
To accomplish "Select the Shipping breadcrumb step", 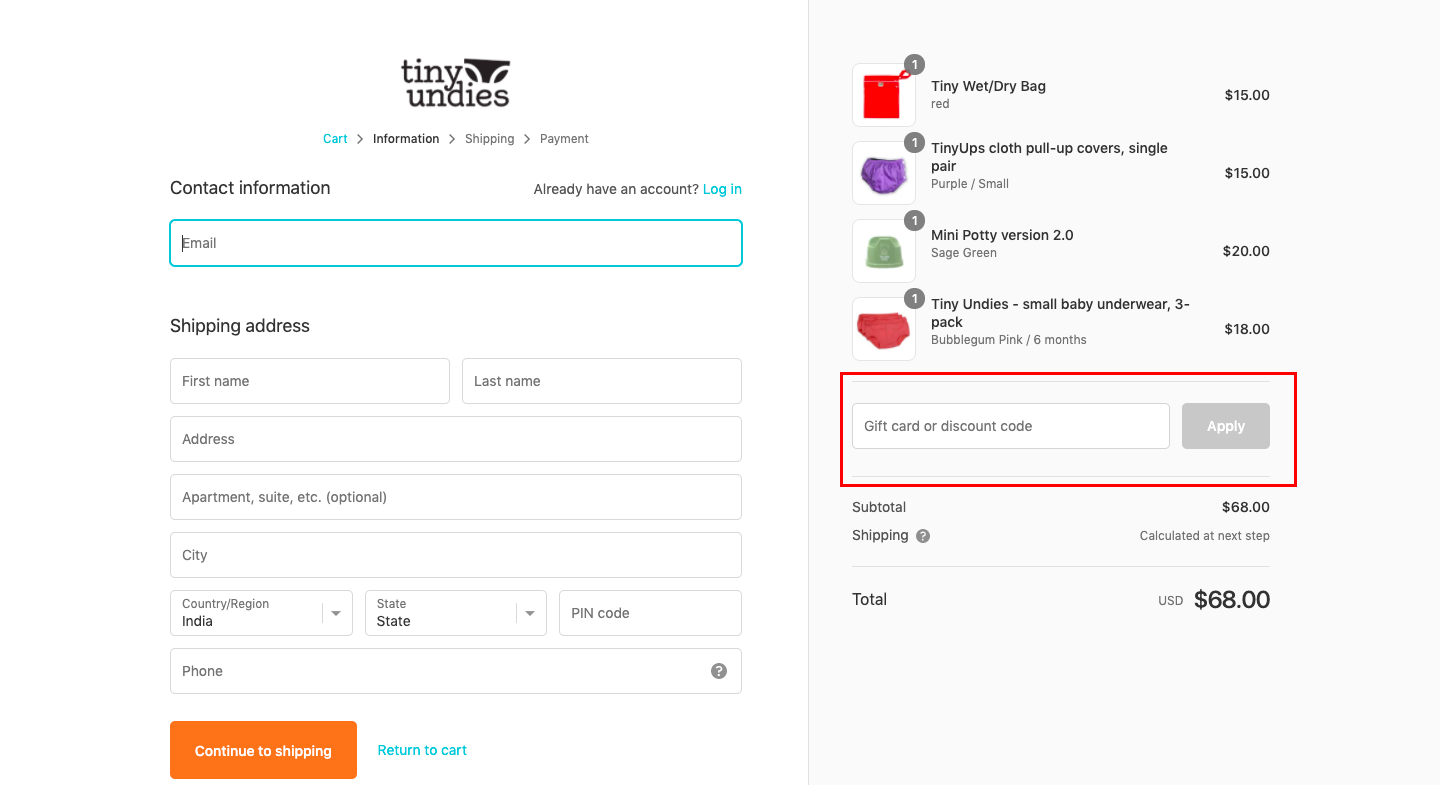I will [x=489, y=139].
